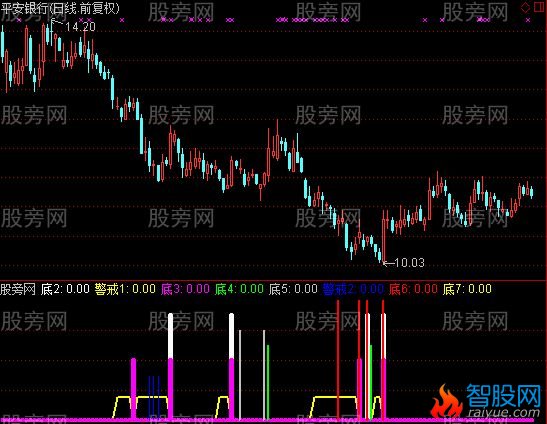Click the 股旁网 indicator name in sub-panel header

tap(18, 289)
